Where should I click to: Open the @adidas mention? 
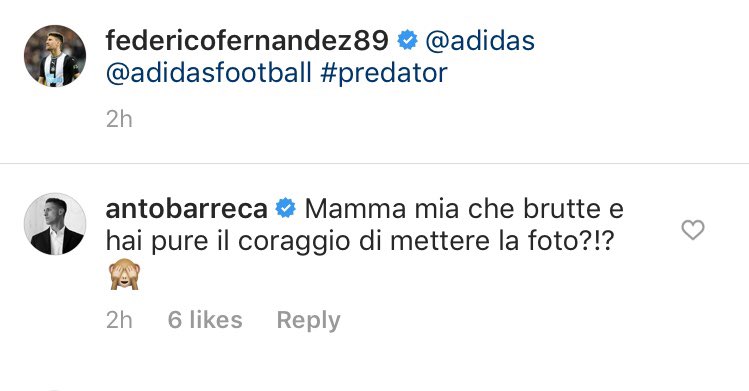tap(480, 41)
